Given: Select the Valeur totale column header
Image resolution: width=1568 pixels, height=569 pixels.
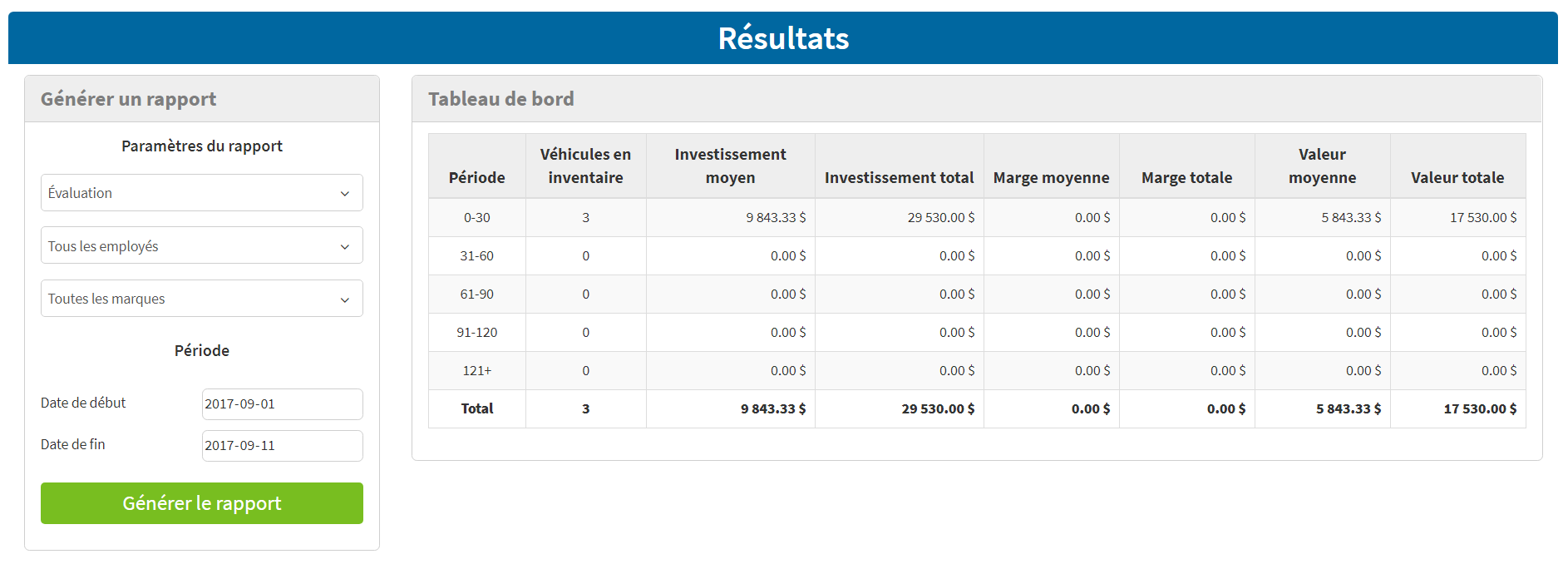Looking at the screenshot, I should coord(1457,177).
